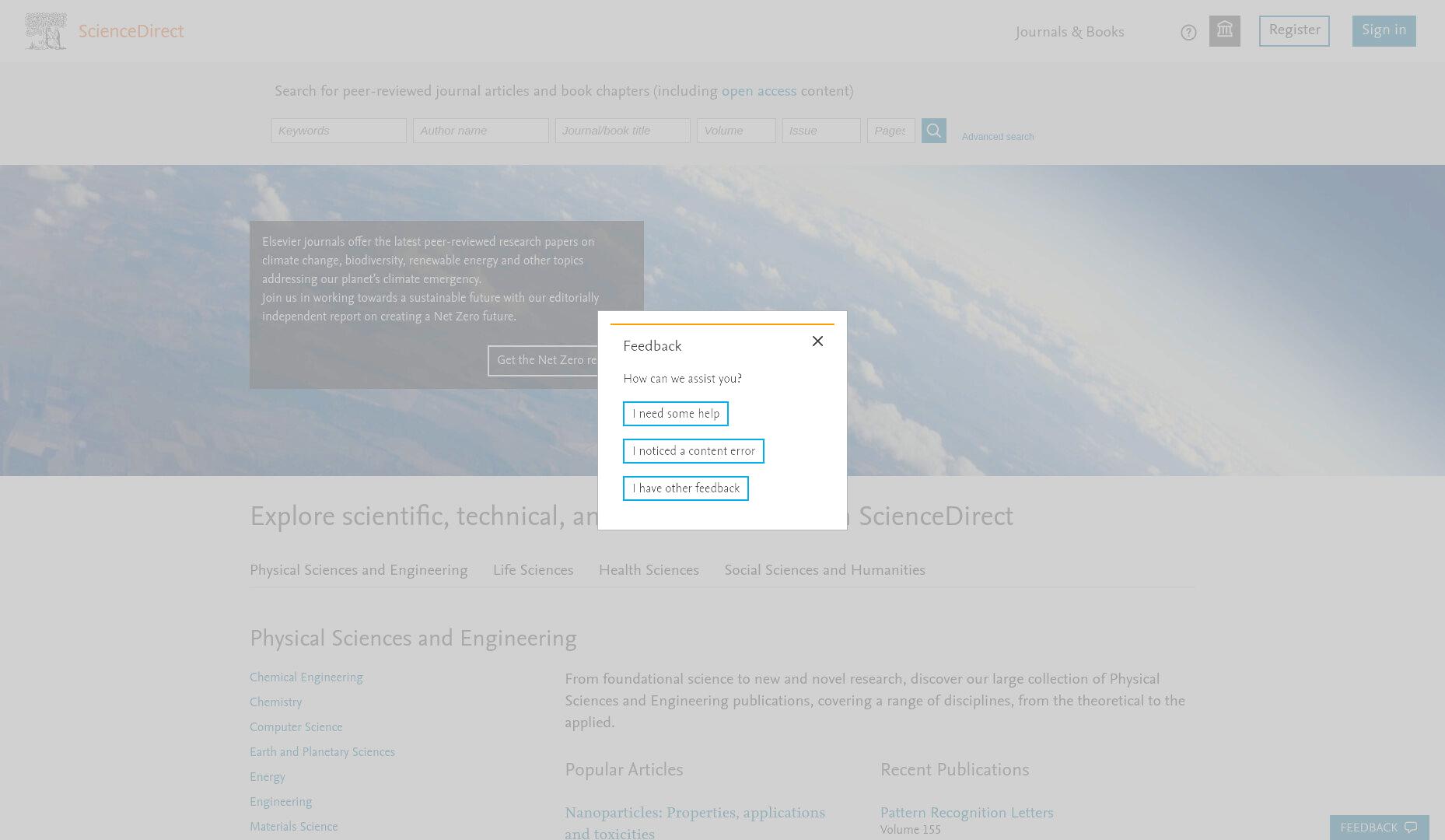Click the magnifier search button
1445x840 pixels.
point(934,131)
